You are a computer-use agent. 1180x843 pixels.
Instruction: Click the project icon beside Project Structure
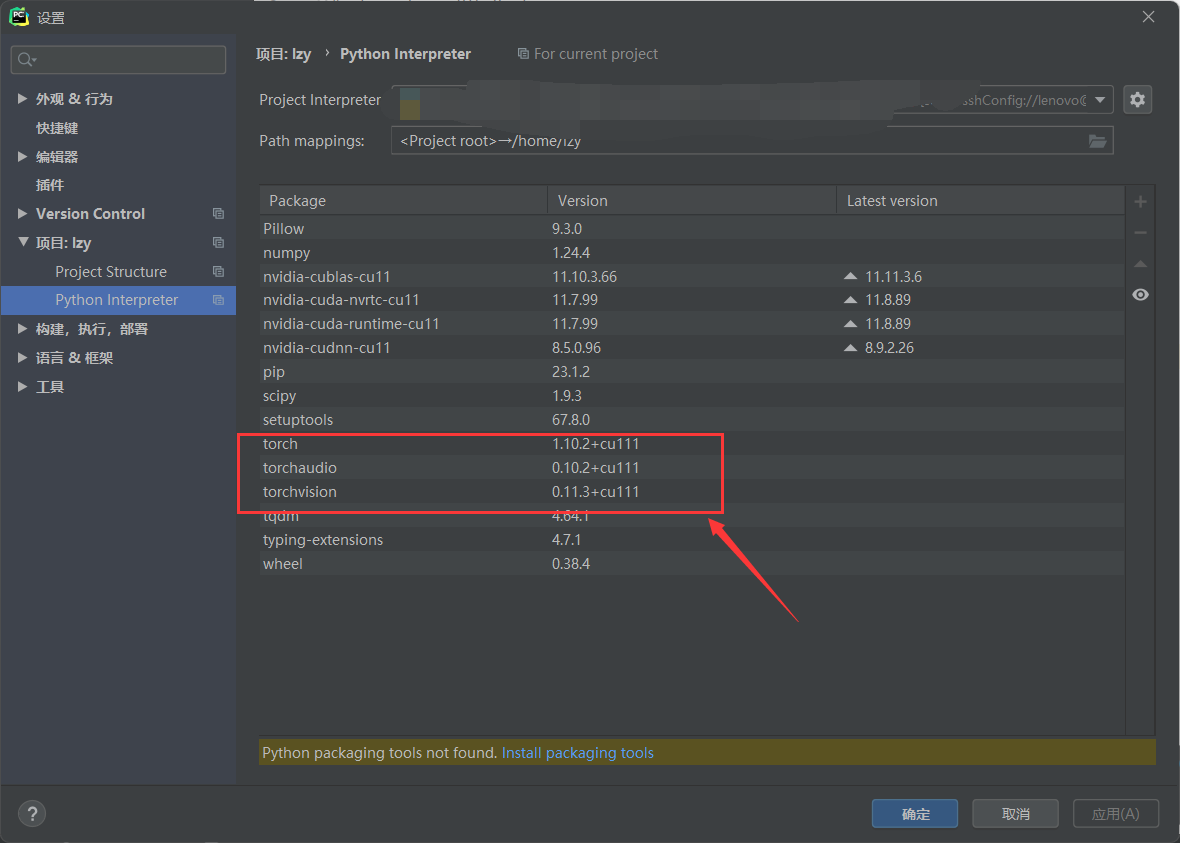click(x=218, y=272)
